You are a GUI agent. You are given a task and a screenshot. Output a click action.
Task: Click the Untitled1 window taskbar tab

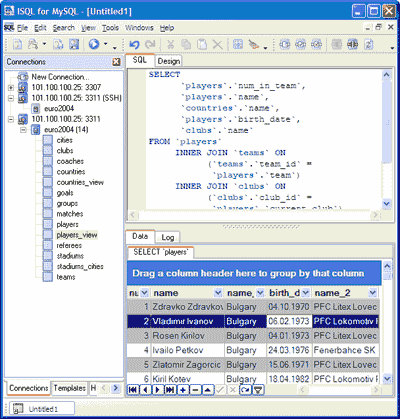(x=42, y=409)
